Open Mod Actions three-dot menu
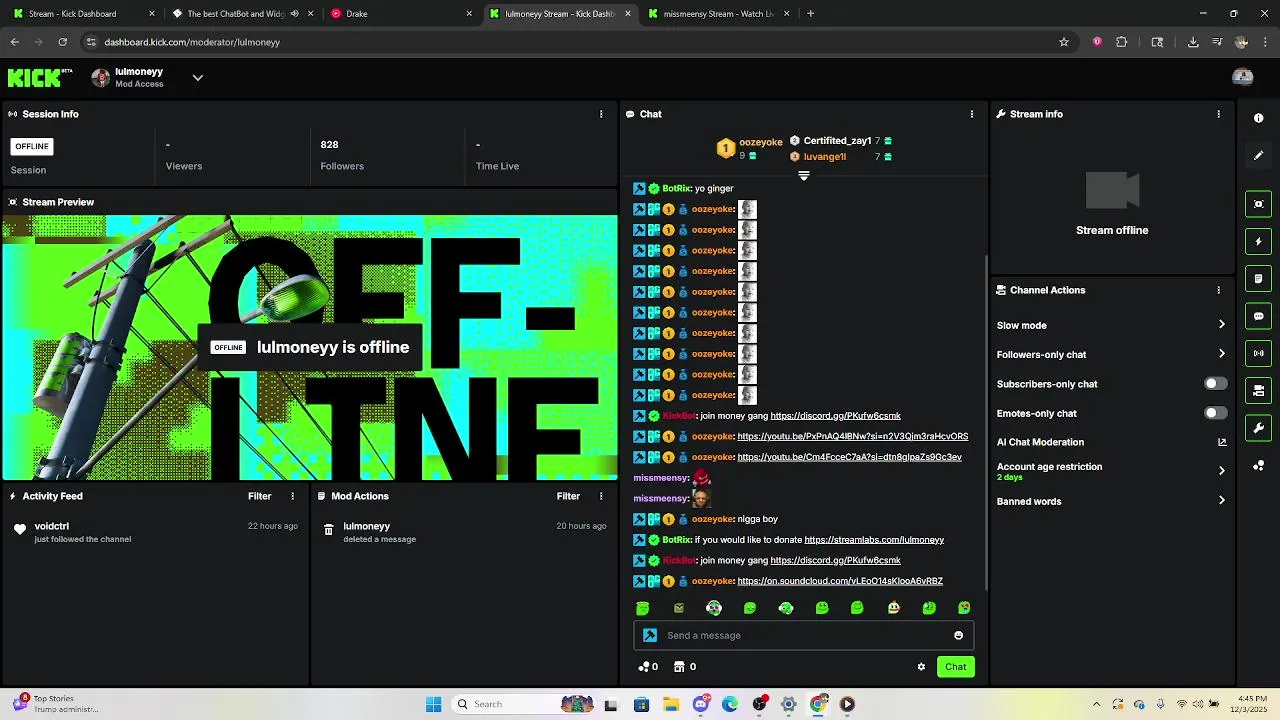The height and width of the screenshot is (720, 1280). [x=601, y=496]
